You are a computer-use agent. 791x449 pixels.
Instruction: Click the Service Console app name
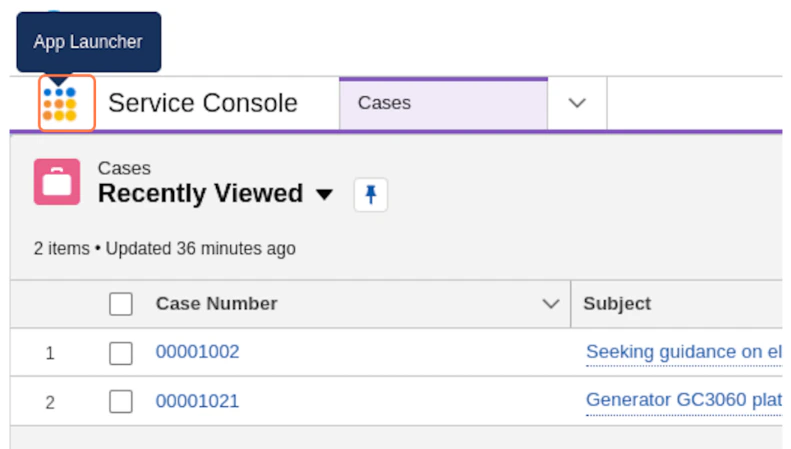[x=203, y=103]
